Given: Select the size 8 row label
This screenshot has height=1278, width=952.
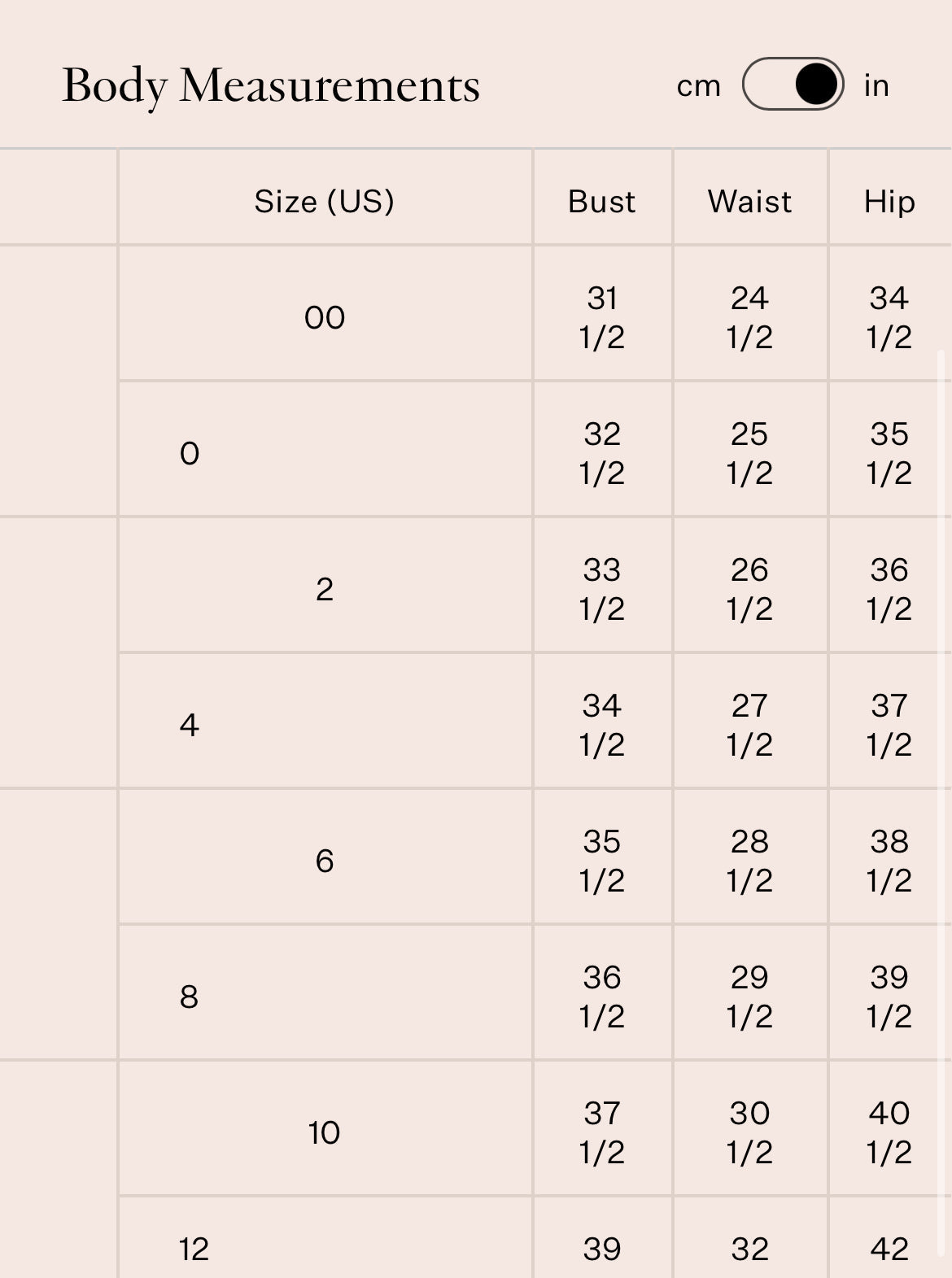Looking at the screenshot, I should tap(189, 997).
